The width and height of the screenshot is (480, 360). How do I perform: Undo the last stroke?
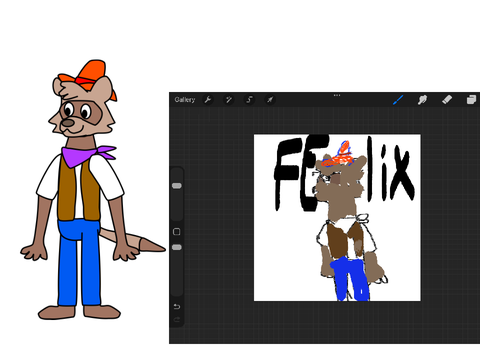coord(177,306)
